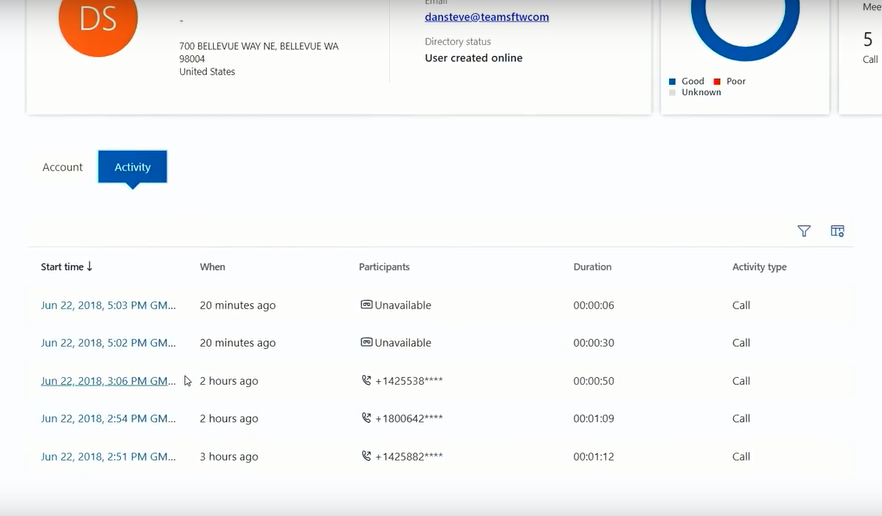Image resolution: width=882 pixels, height=516 pixels.
Task: Click device icon in 5:02 PM row
Action: tap(366, 343)
